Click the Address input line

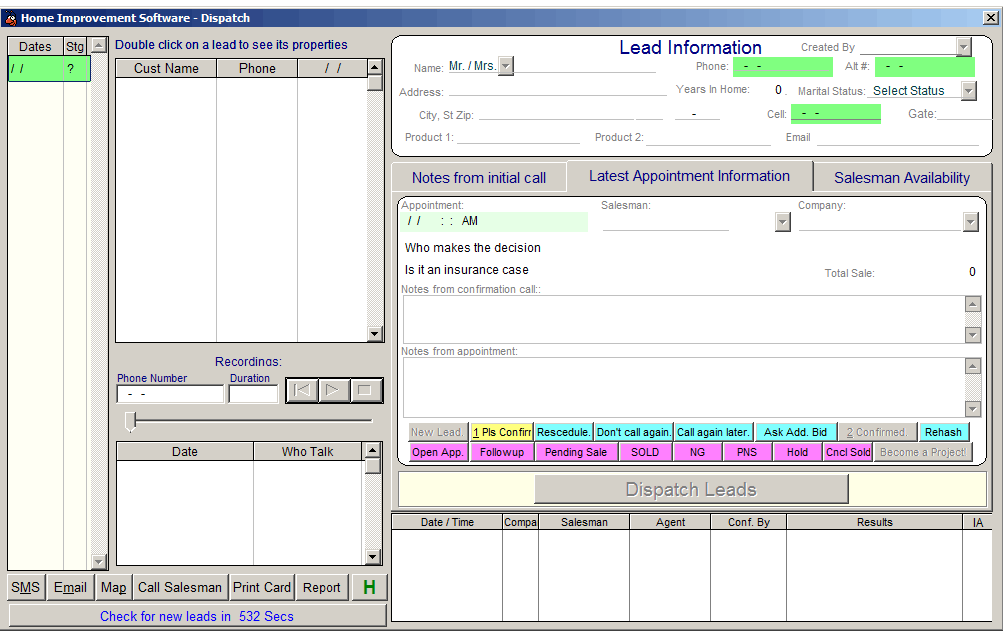(558, 91)
